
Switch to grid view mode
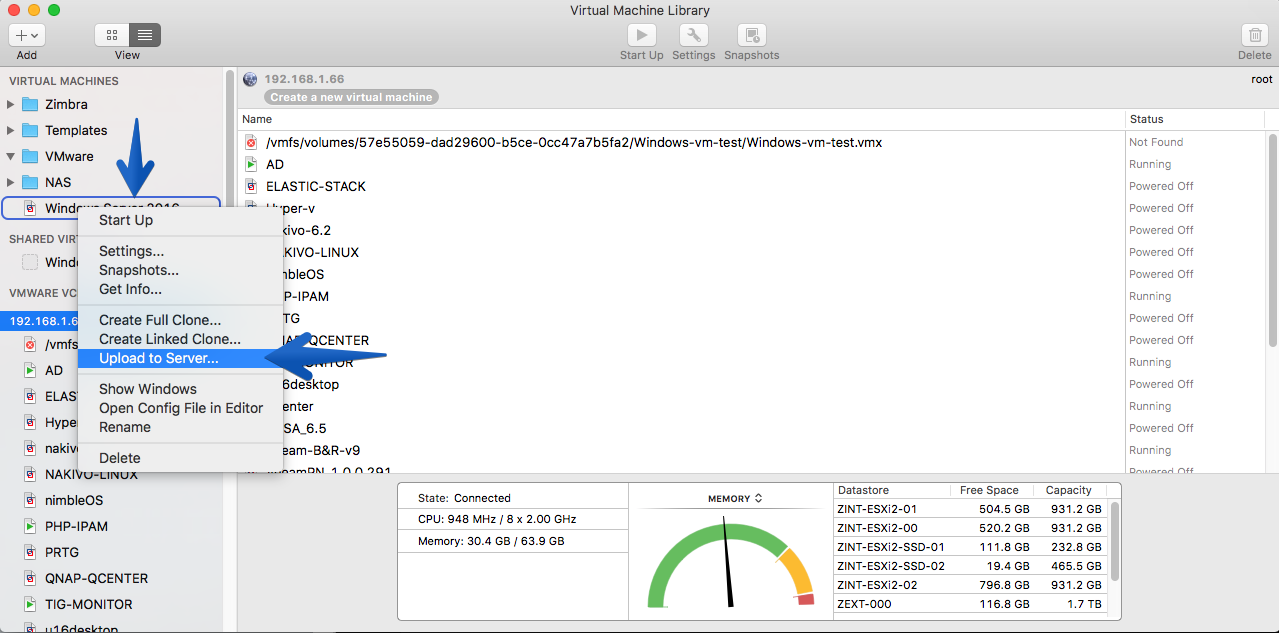point(111,35)
